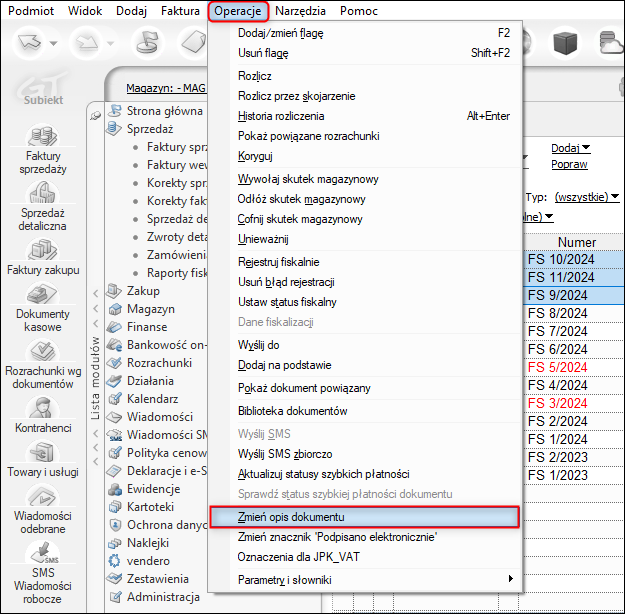Click the Popraw link

[569, 164]
